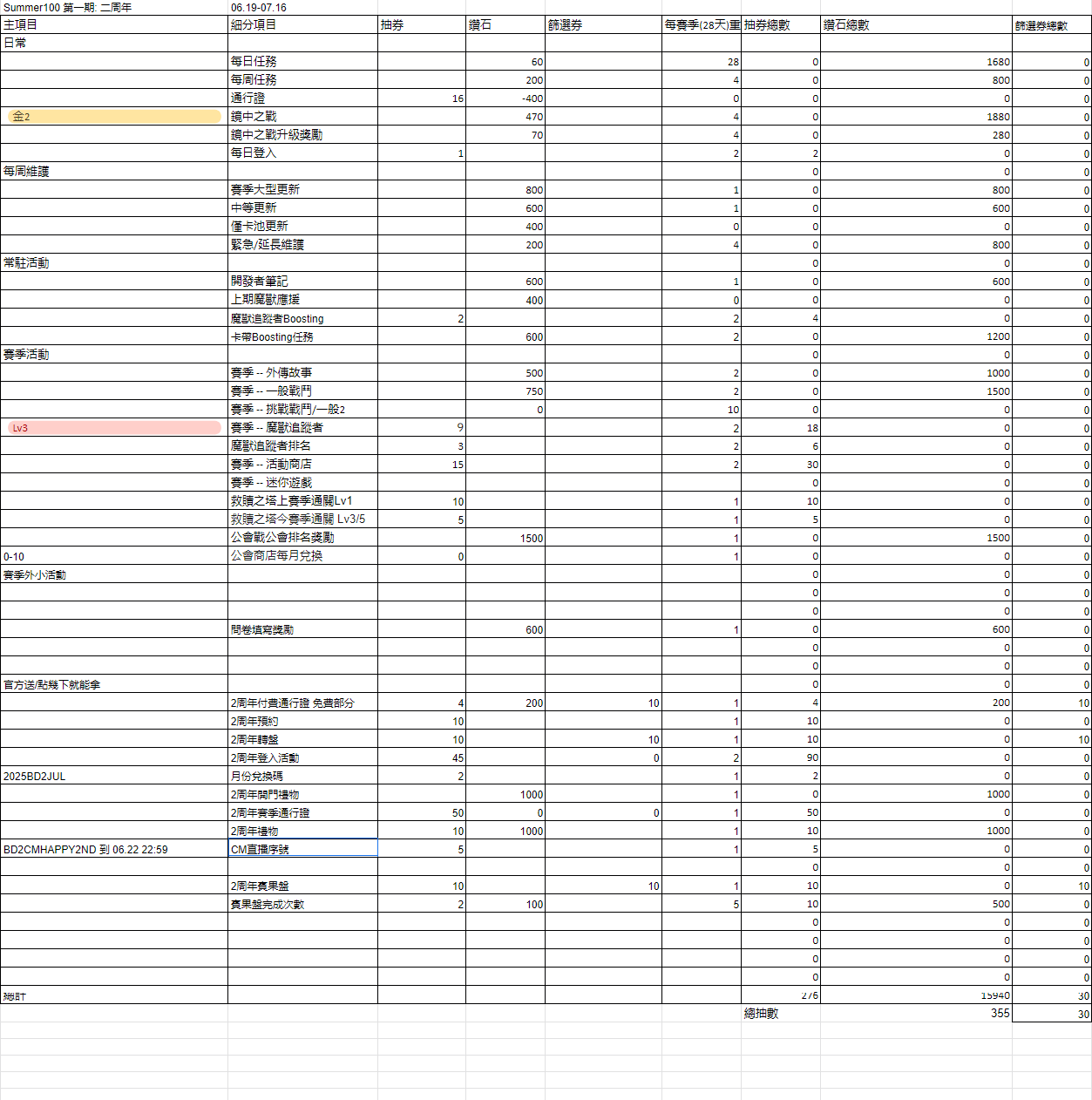Click the 鑽石總數 column header
This screenshot has height=1100, width=1092.
[915, 25]
